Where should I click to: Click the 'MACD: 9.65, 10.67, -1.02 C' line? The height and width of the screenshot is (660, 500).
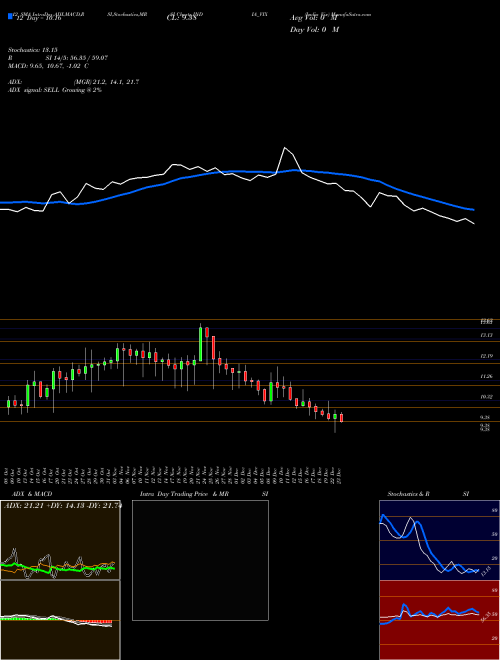click(48, 66)
